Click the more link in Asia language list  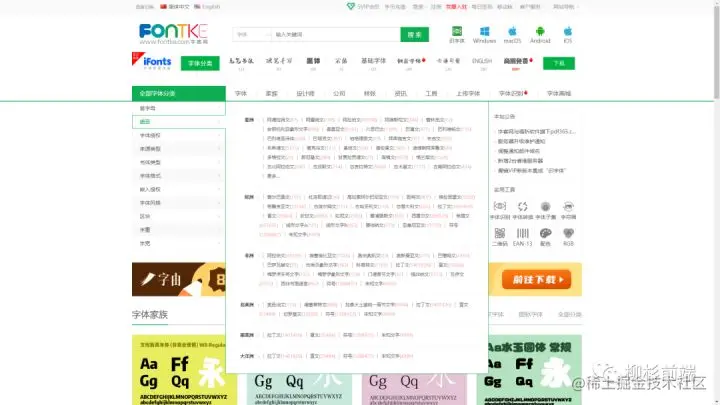click(x=273, y=176)
